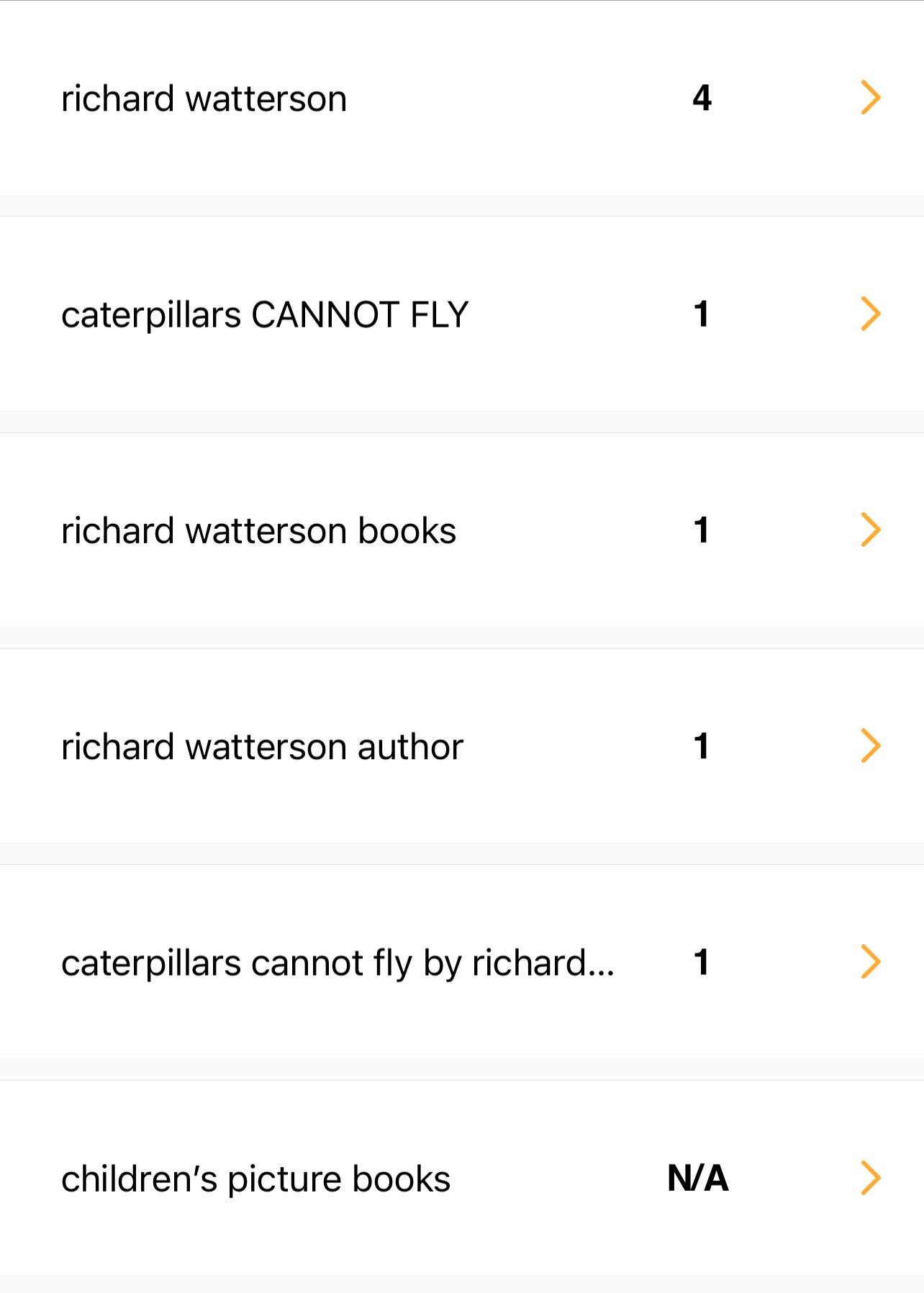Tap the rank 1 beside 'caterpillars CANNOT FLY'
The height and width of the screenshot is (1293, 924).
pos(702,314)
